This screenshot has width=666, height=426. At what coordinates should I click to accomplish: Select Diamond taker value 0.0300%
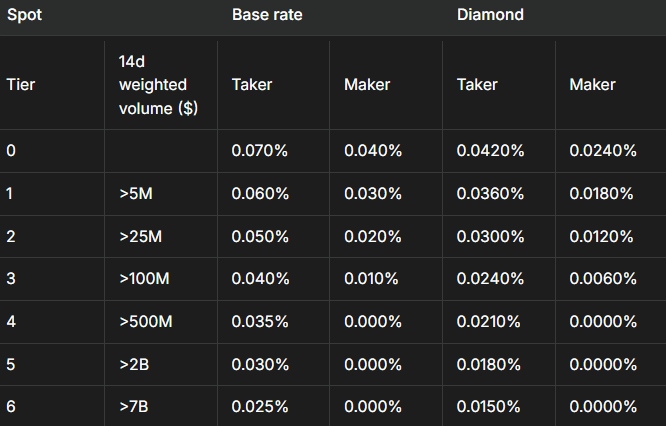pos(490,237)
